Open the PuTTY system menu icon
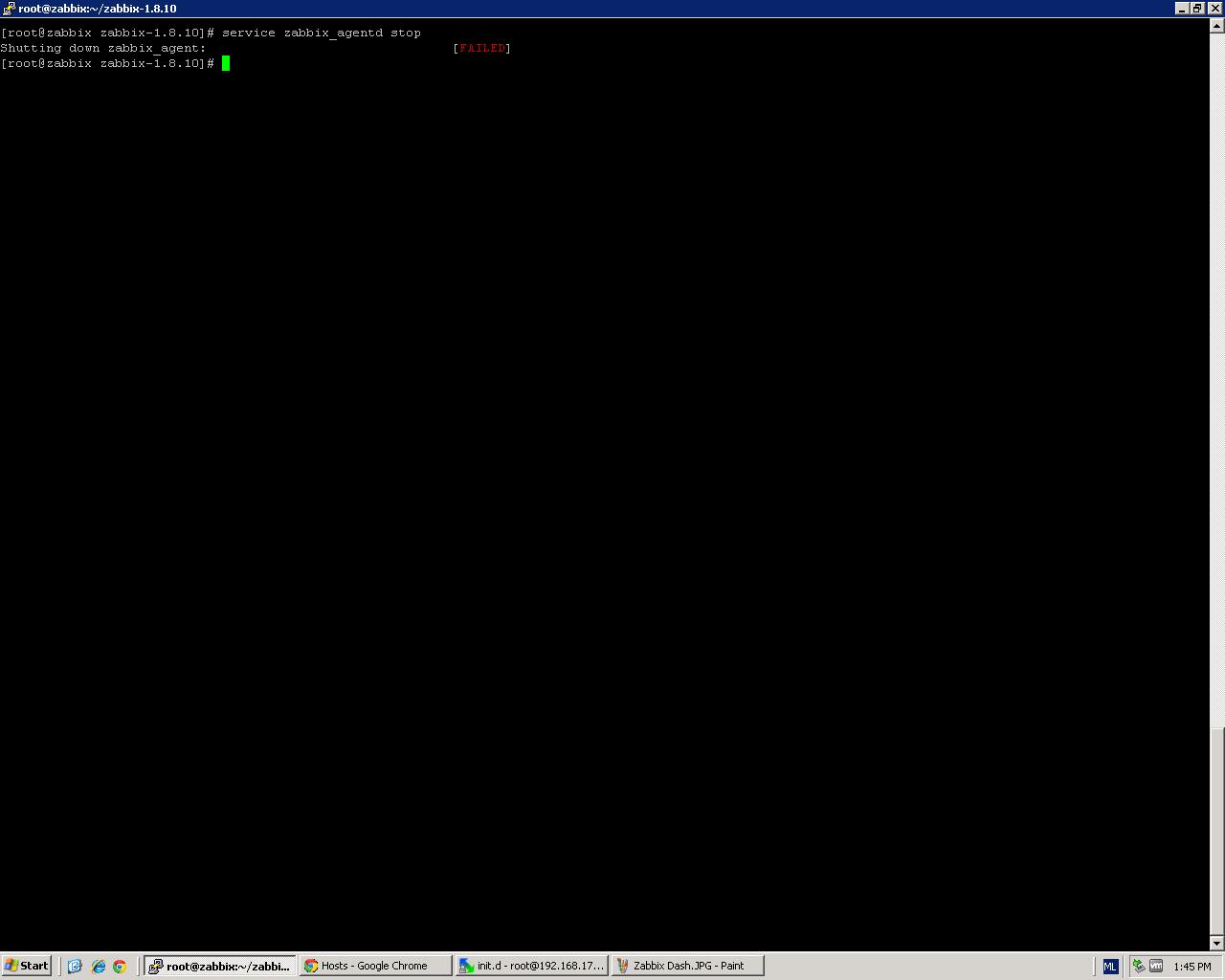The height and width of the screenshot is (980, 1225). (x=9, y=9)
